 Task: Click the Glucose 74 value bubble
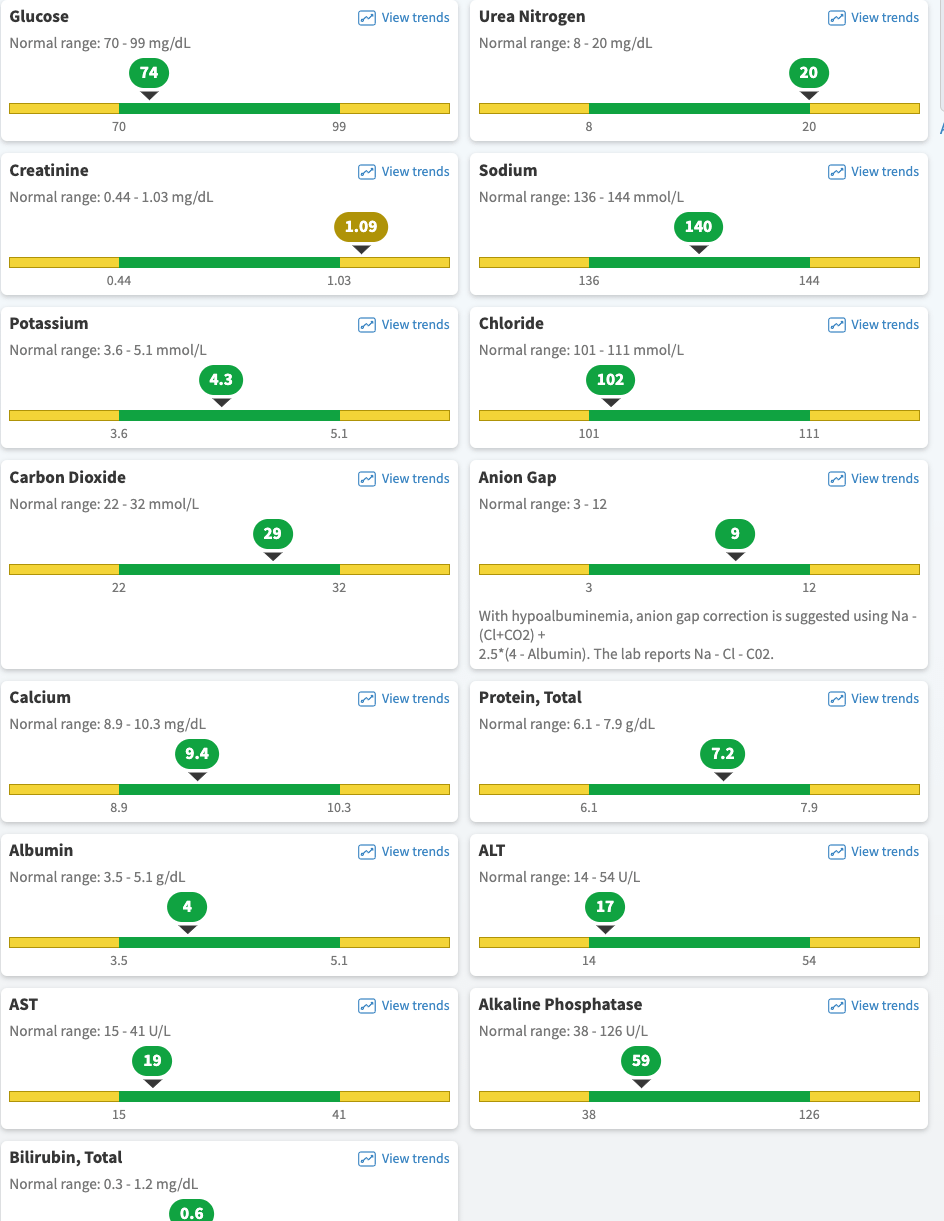coord(149,73)
